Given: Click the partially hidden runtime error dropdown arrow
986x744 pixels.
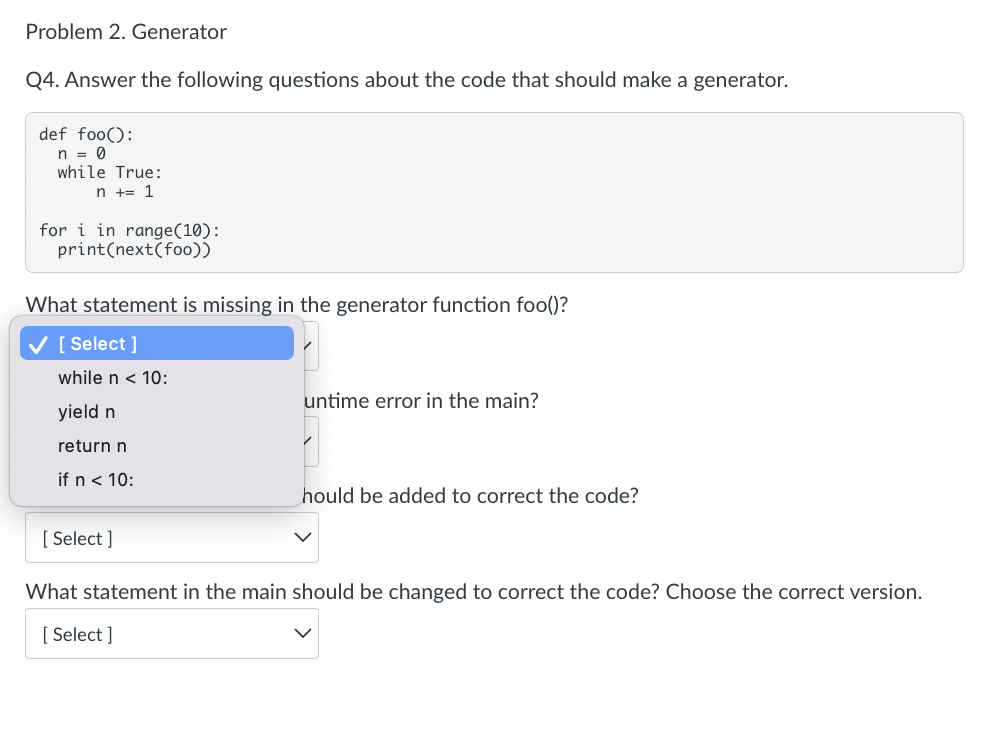Looking at the screenshot, I should (x=309, y=441).
